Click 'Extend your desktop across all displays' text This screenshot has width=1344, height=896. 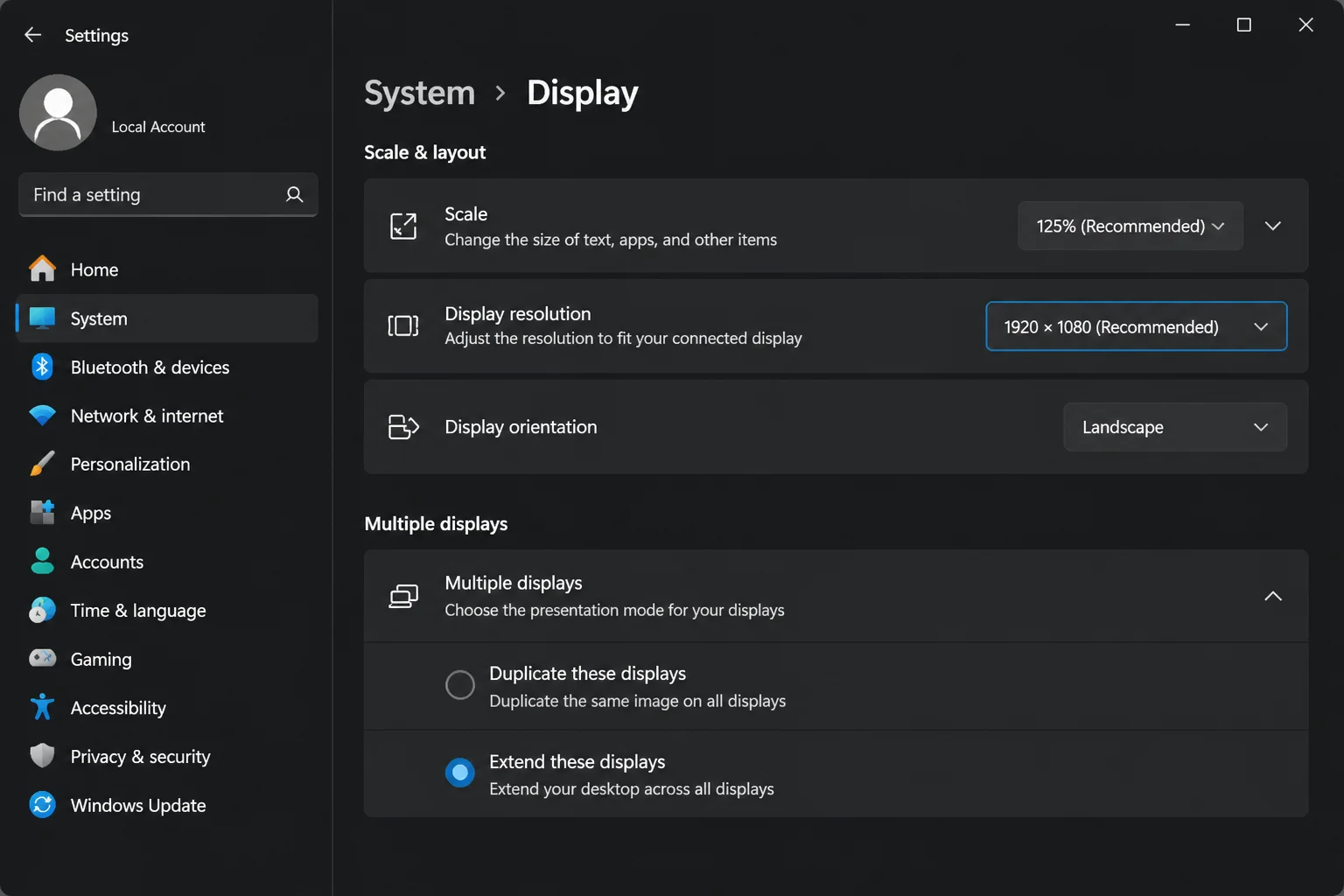[632, 788]
